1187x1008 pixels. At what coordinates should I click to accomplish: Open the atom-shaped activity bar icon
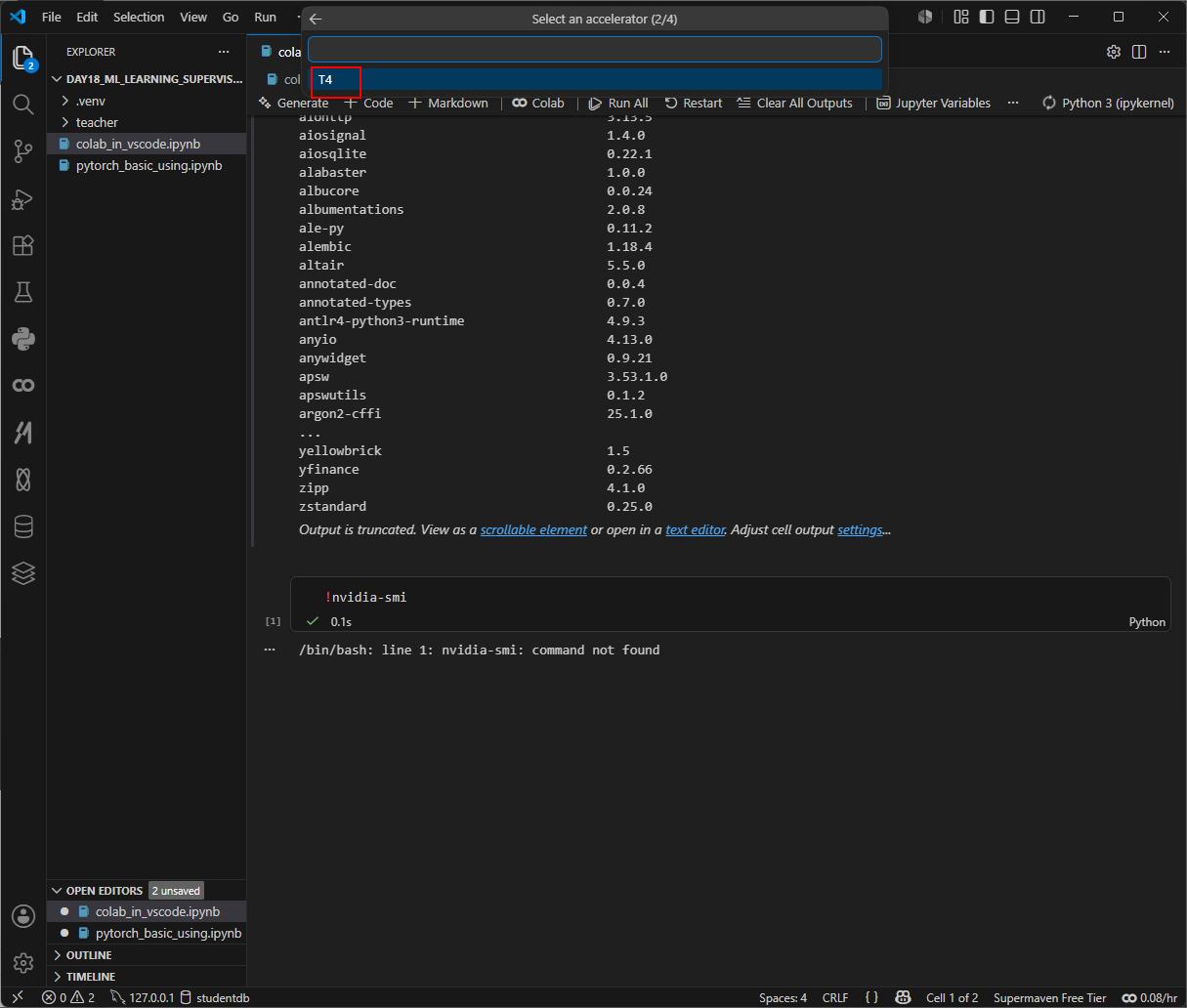23,480
